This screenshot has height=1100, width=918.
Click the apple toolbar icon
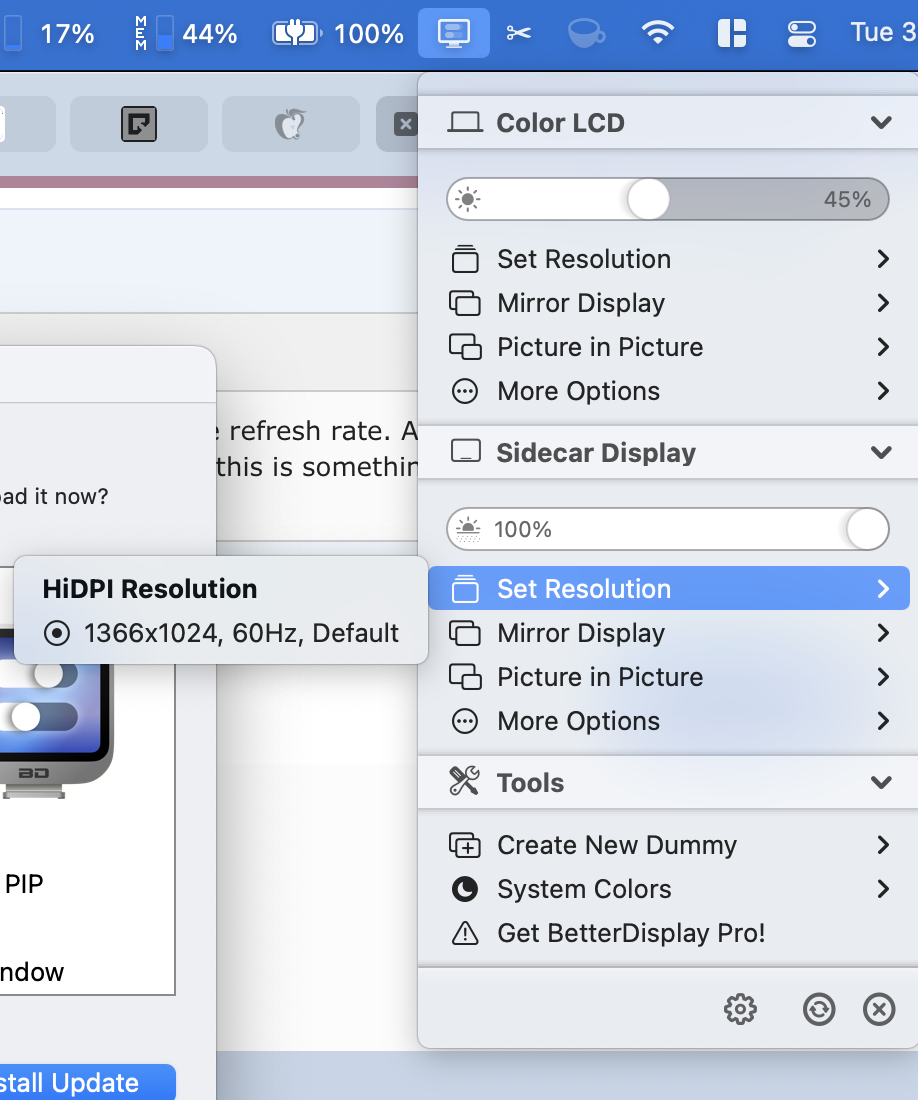pos(290,124)
